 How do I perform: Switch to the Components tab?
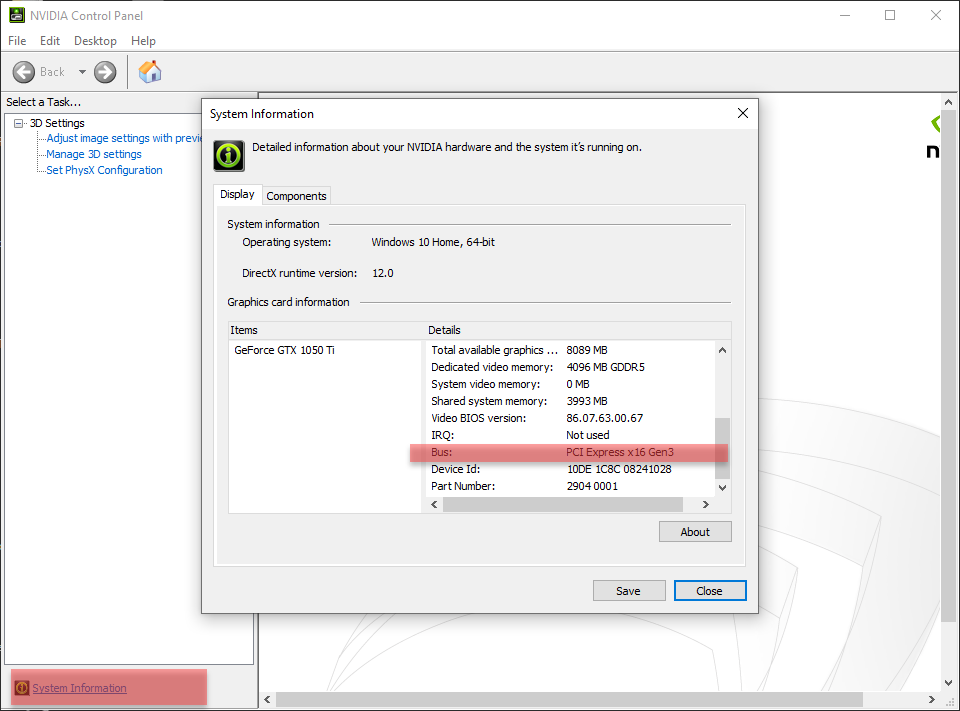pos(296,196)
